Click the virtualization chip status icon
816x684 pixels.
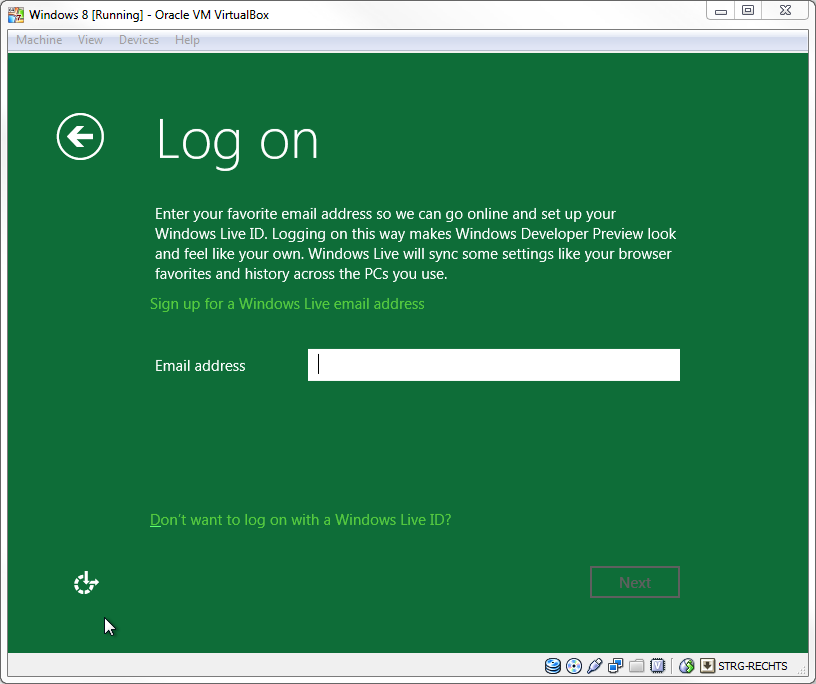658,666
